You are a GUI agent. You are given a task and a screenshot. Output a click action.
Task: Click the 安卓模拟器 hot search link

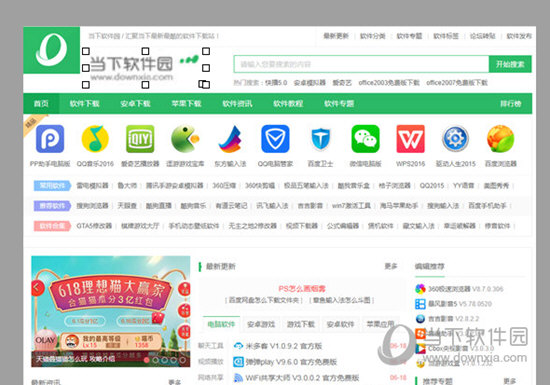tap(309, 83)
